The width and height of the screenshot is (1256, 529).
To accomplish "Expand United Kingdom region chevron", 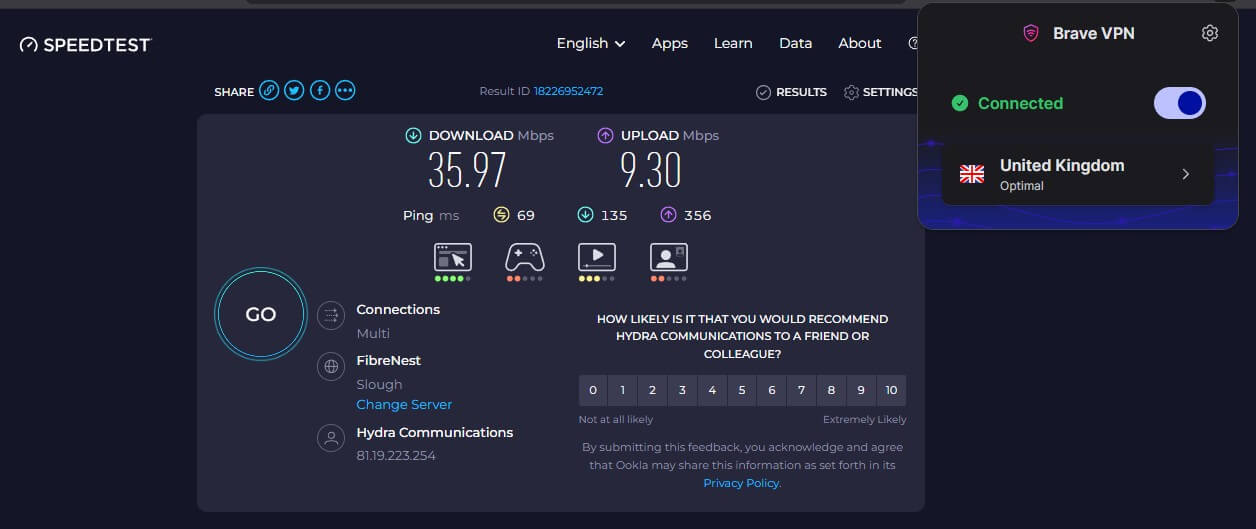I will [1186, 174].
